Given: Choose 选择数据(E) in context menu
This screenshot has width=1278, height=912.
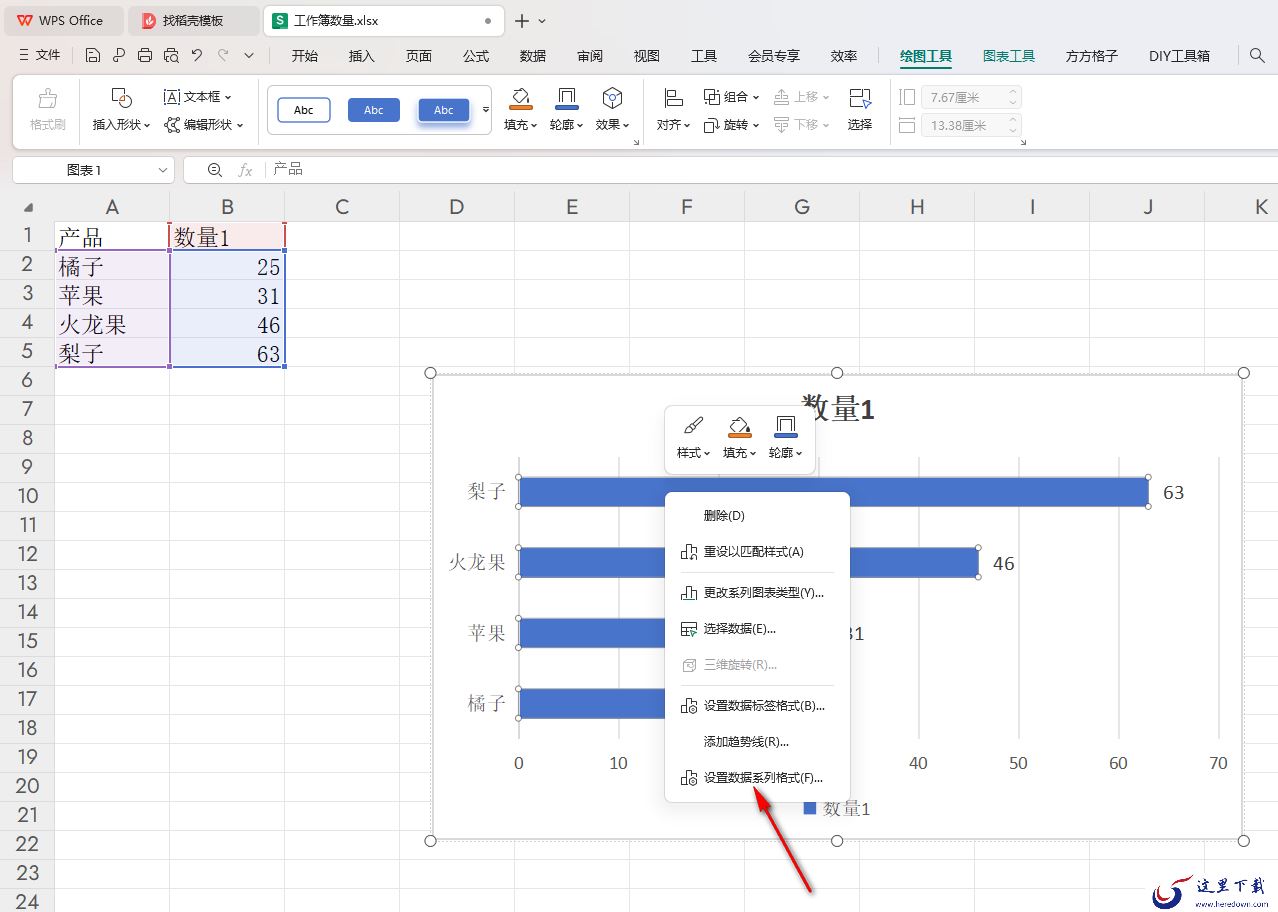Looking at the screenshot, I should (x=757, y=629).
